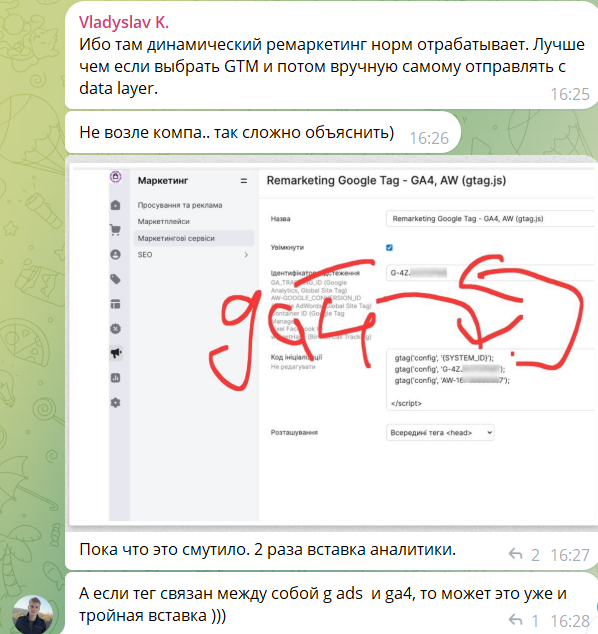Click the Назва name input field

tap(491, 219)
